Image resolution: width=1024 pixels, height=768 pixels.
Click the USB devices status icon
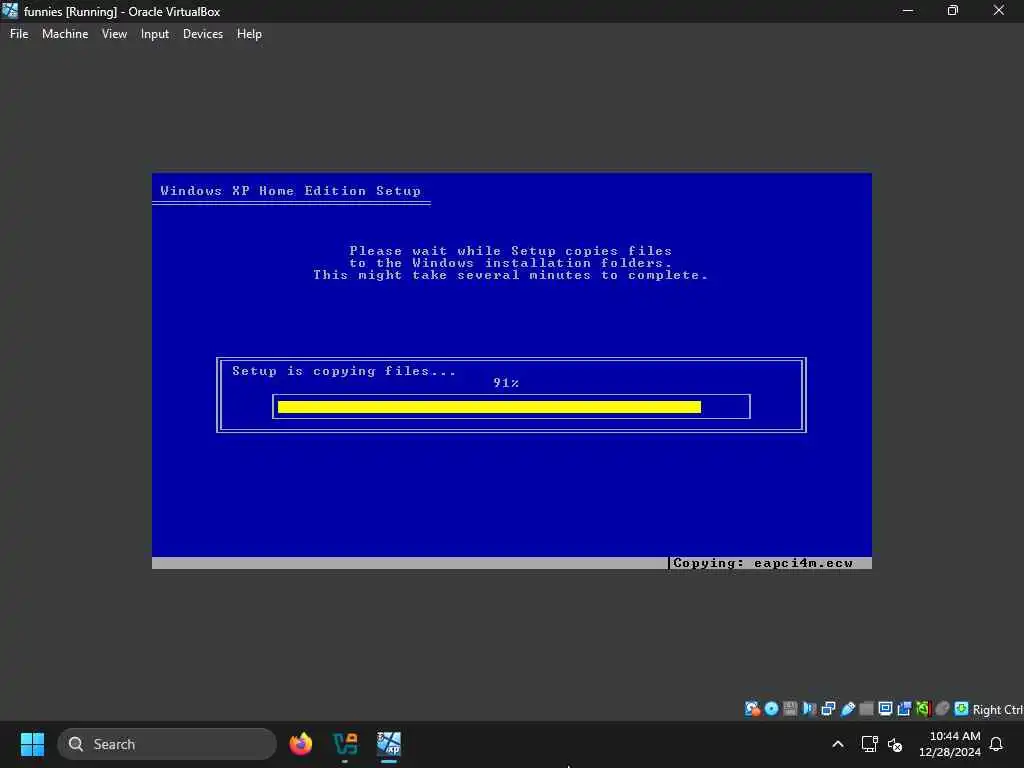(848, 709)
